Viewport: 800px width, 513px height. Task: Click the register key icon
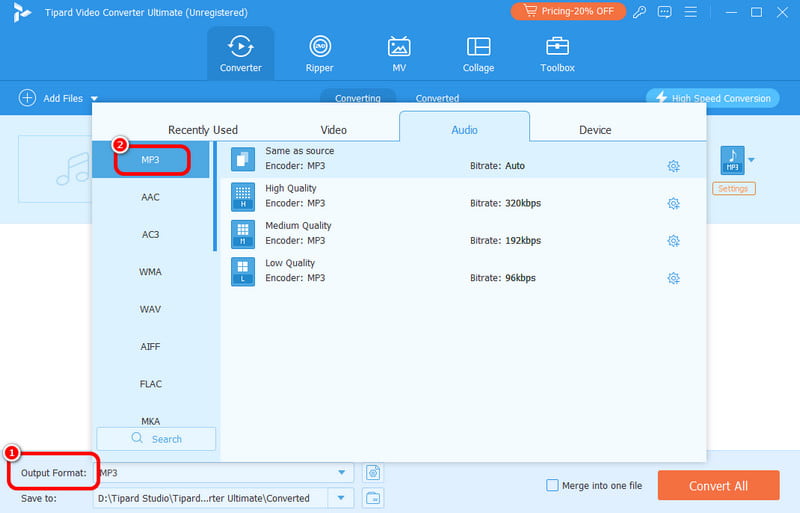(639, 12)
